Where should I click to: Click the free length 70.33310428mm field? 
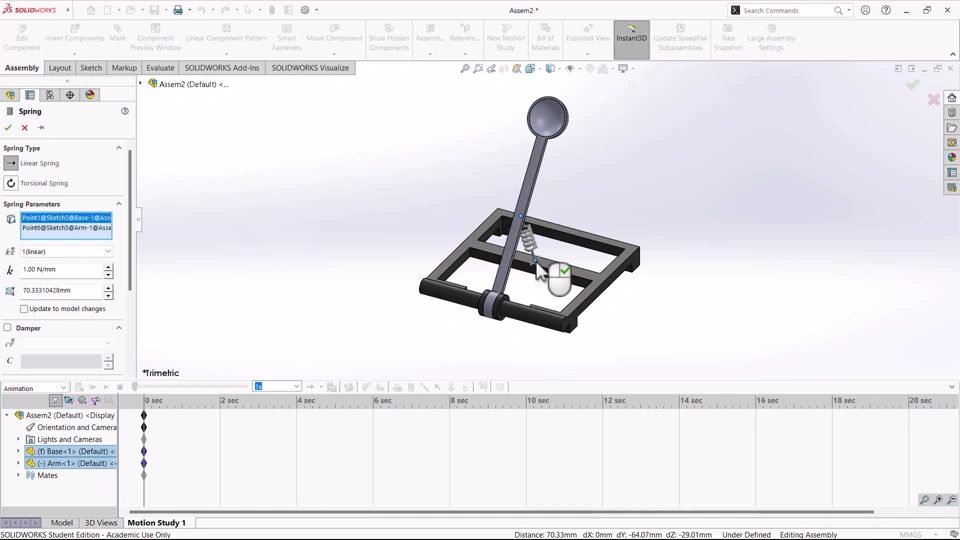coord(61,290)
